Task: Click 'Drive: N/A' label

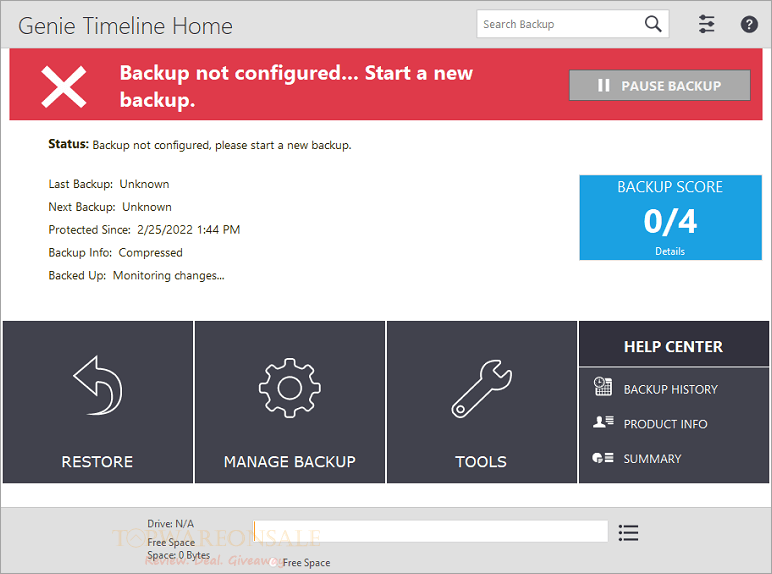Action: [170, 523]
